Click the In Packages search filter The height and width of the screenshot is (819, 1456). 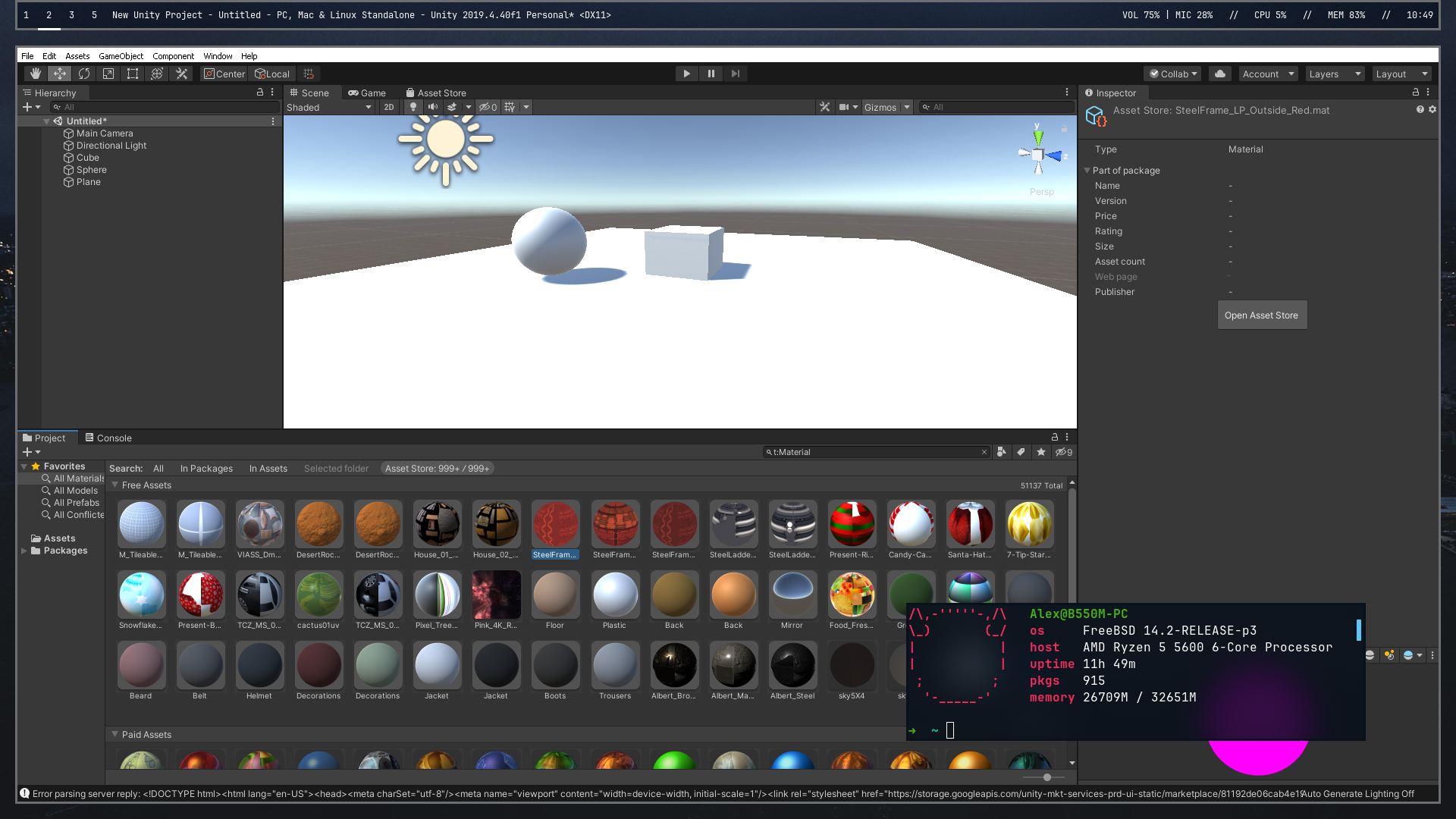tap(206, 469)
